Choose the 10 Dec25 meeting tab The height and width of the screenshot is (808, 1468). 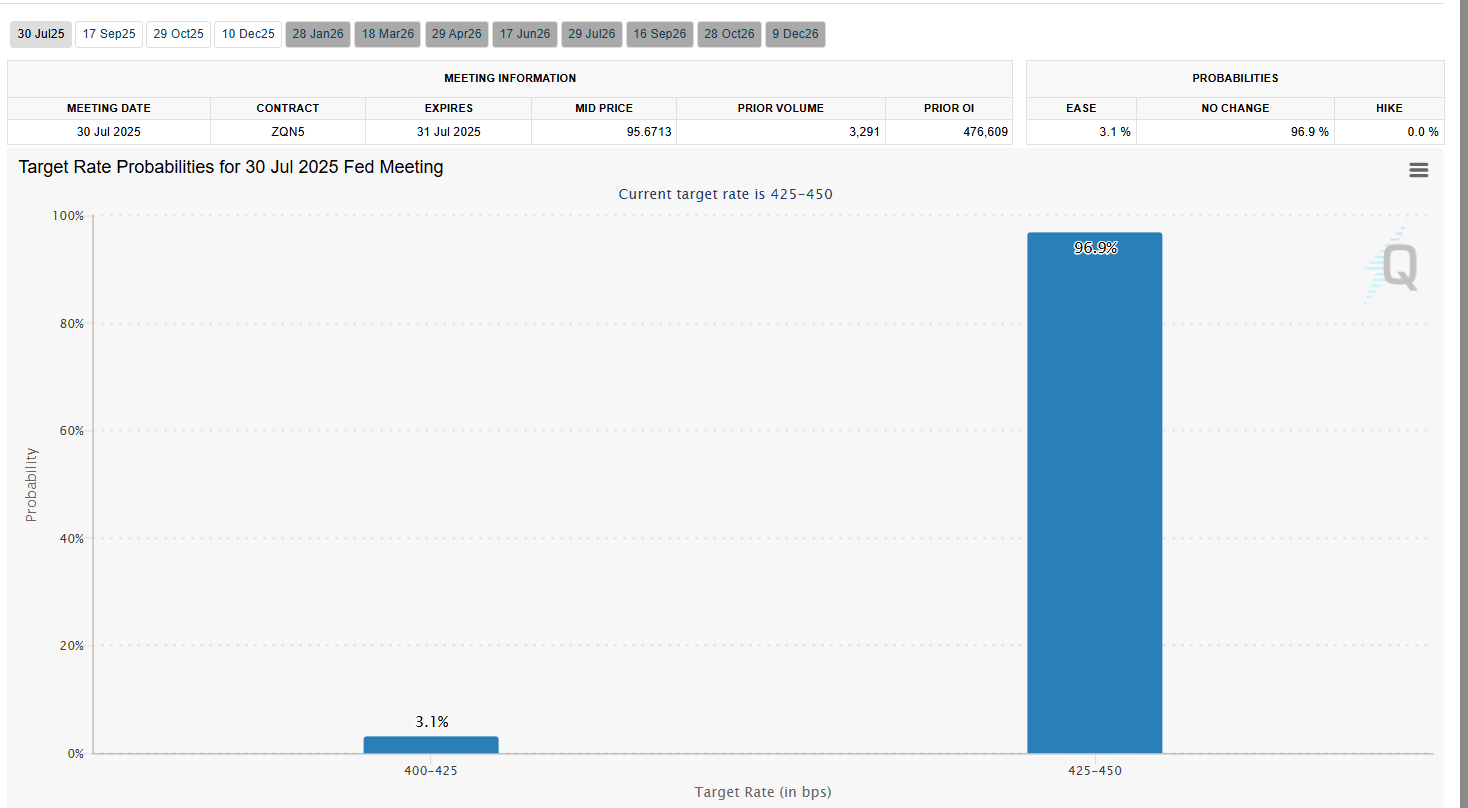248,34
